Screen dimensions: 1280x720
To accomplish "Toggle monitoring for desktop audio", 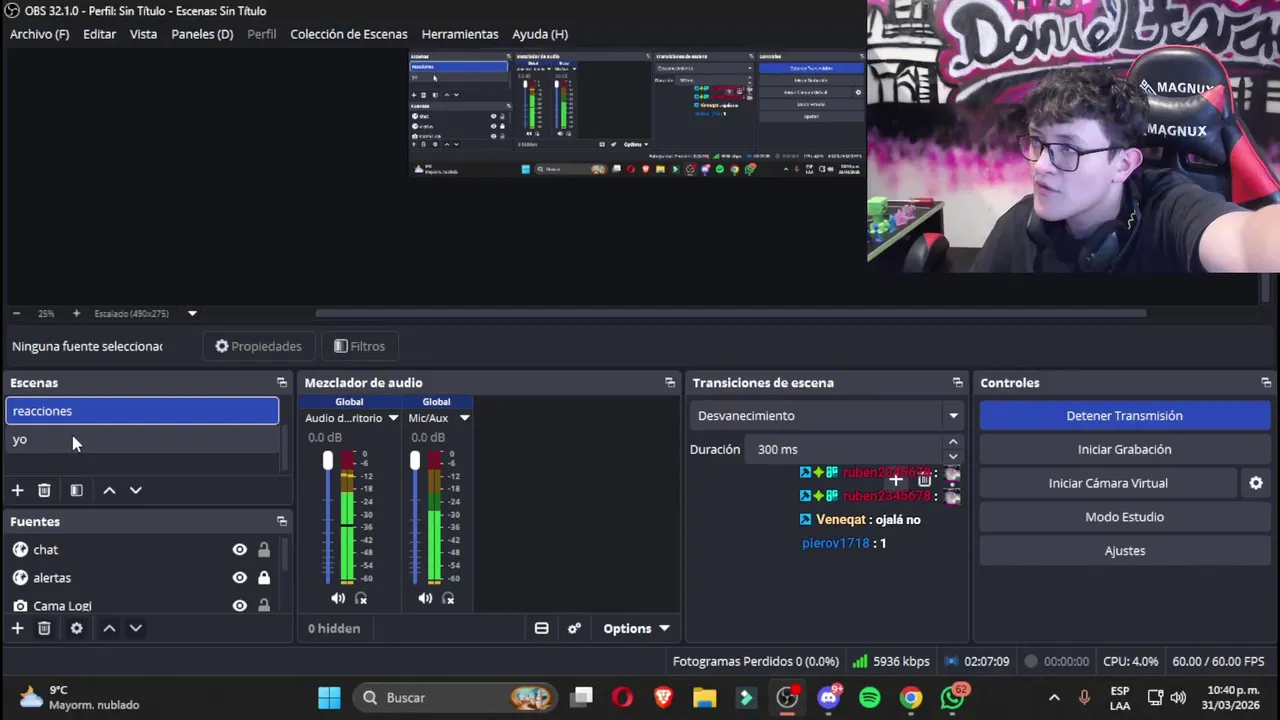I will click(361, 598).
